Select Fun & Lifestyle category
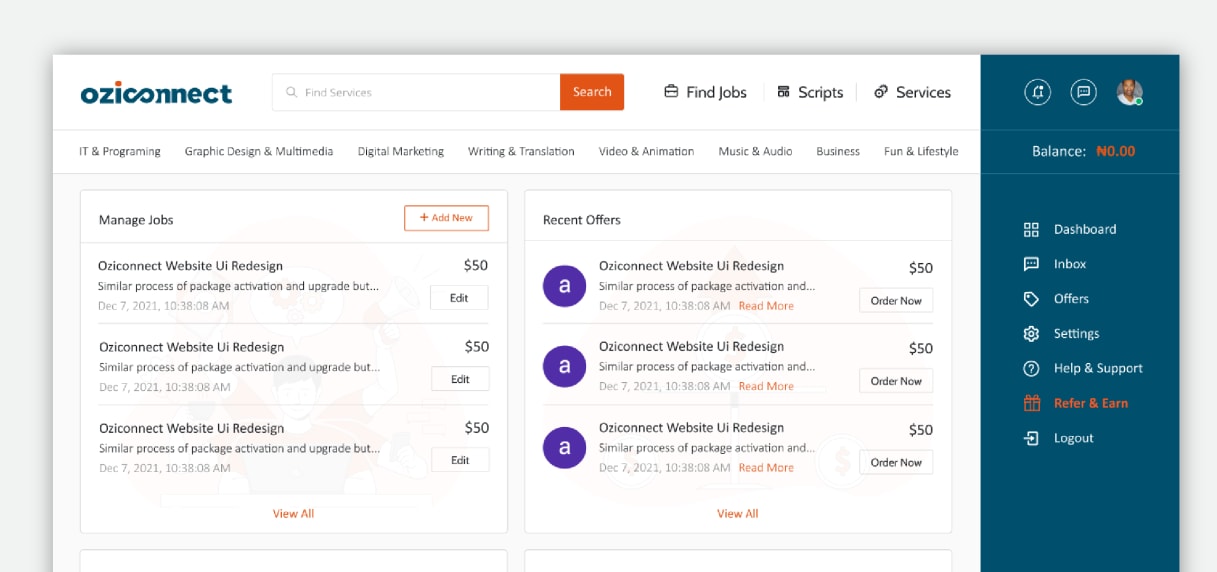 click(921, 151)
